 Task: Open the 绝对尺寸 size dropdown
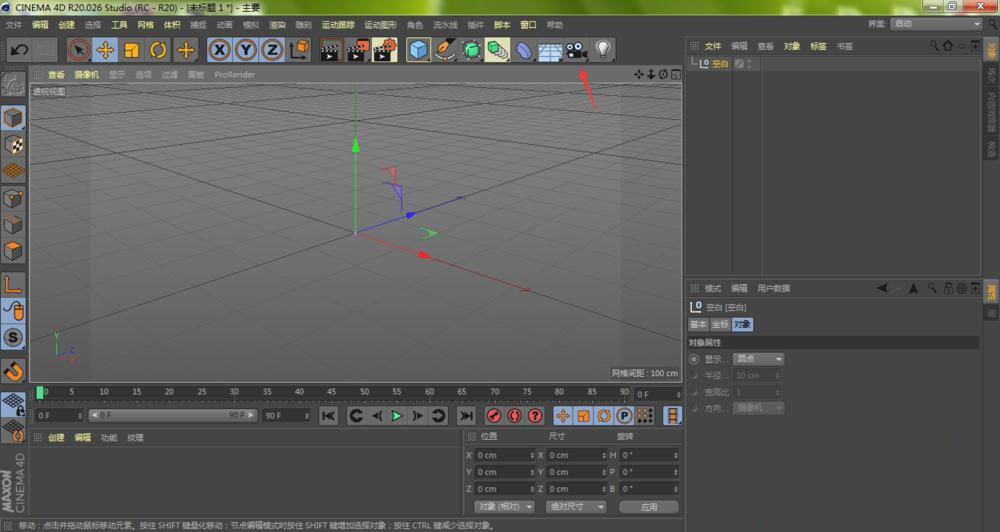(x=576, y=506)
